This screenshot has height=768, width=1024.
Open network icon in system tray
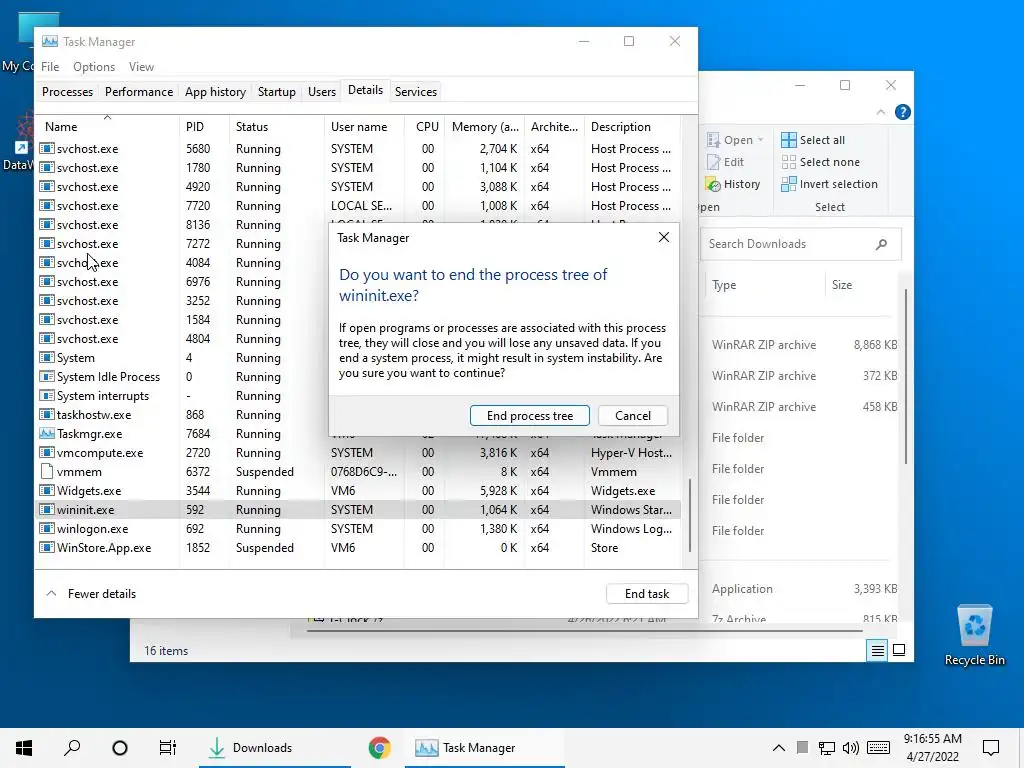click(x=827, y=748)
